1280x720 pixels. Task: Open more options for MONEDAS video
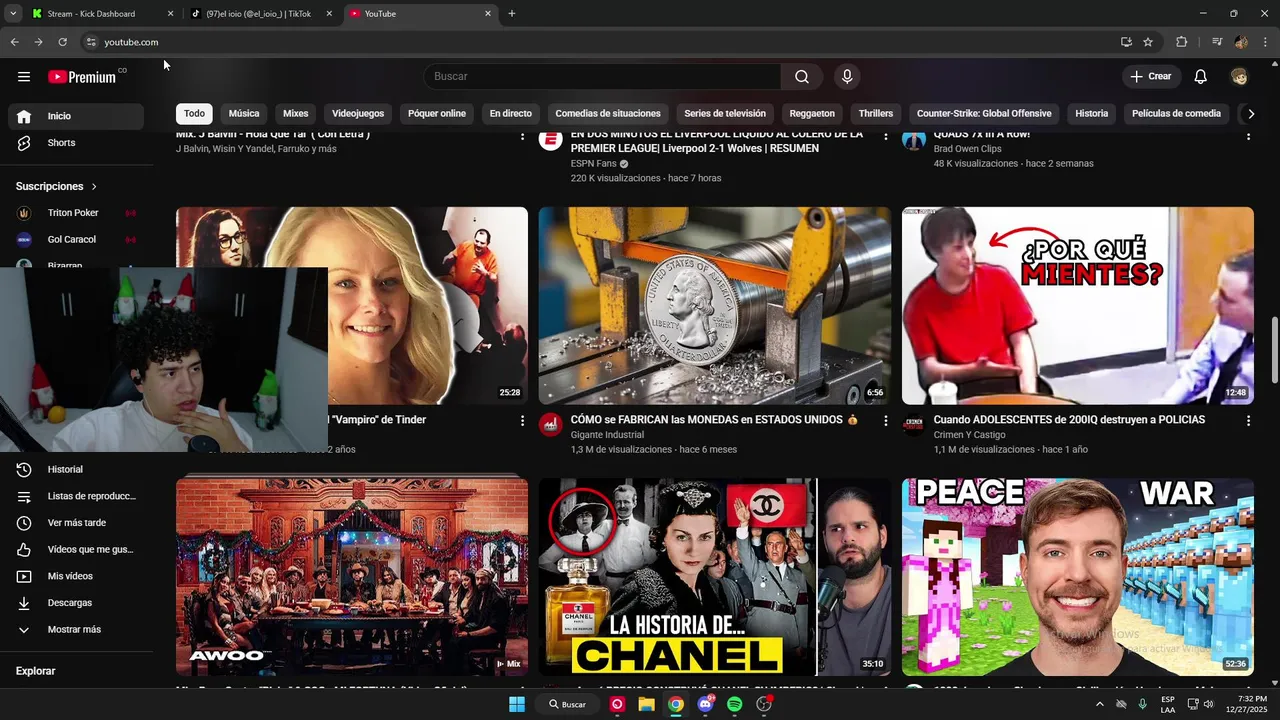pyautogui.click(x=885, y=421)
